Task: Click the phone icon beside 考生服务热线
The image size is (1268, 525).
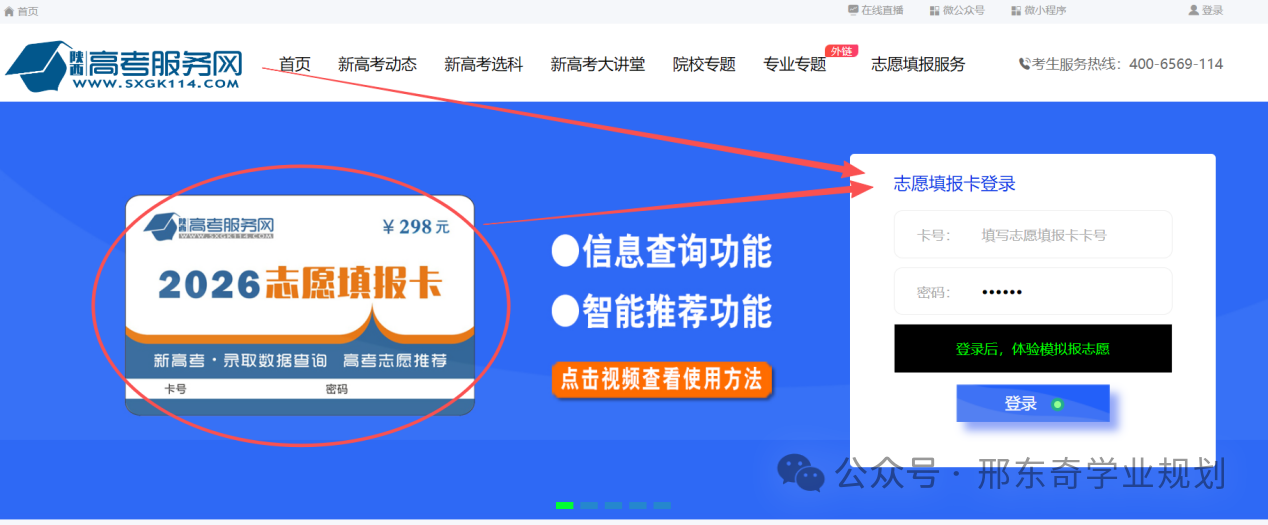Action: 1024,64
